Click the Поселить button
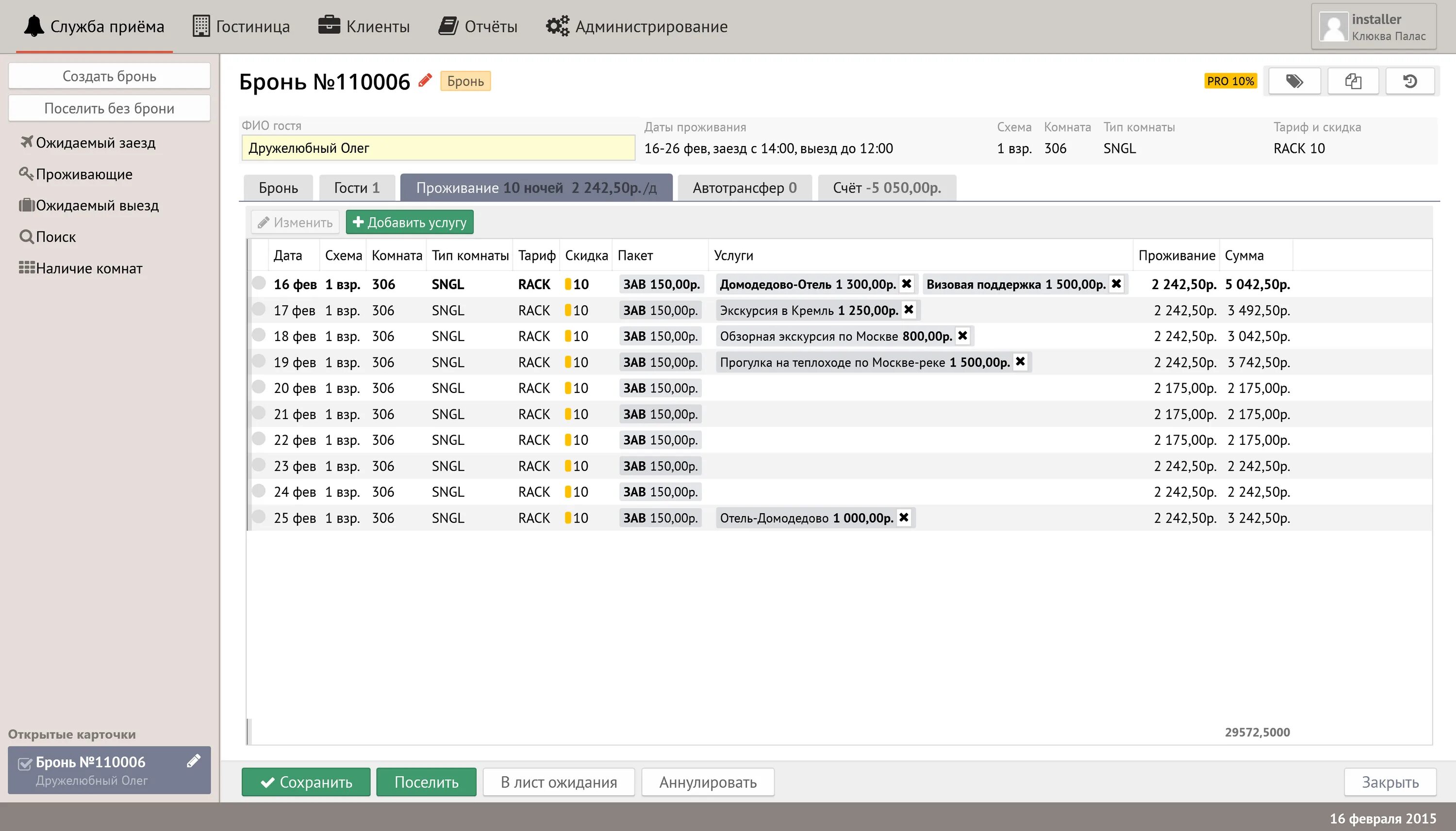1456x831 pixels. (426, 782)
